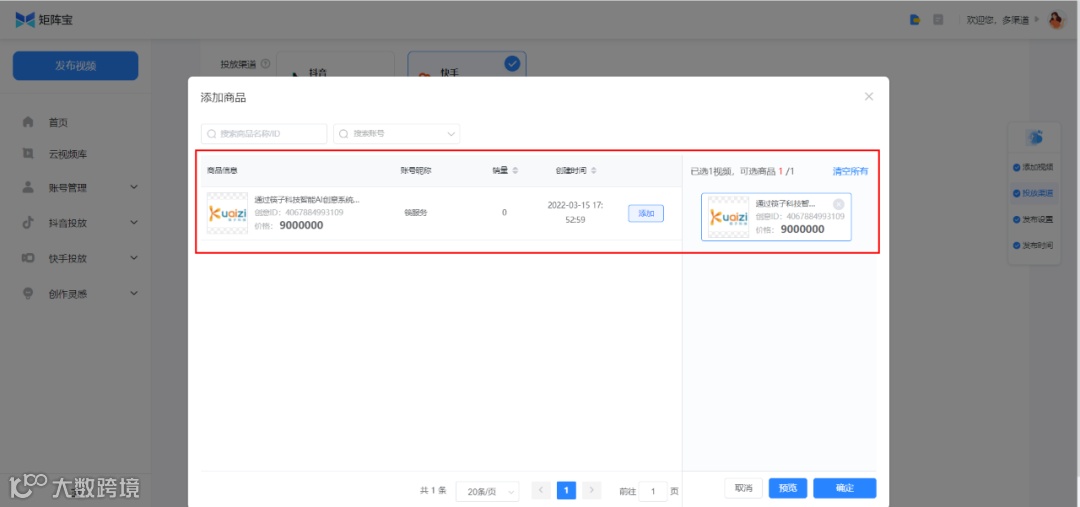The height and width of the screenshot is (507, 1080).
Task: Click the 欢迎您, 多渠道 user menu
Action: (1002, 21)
